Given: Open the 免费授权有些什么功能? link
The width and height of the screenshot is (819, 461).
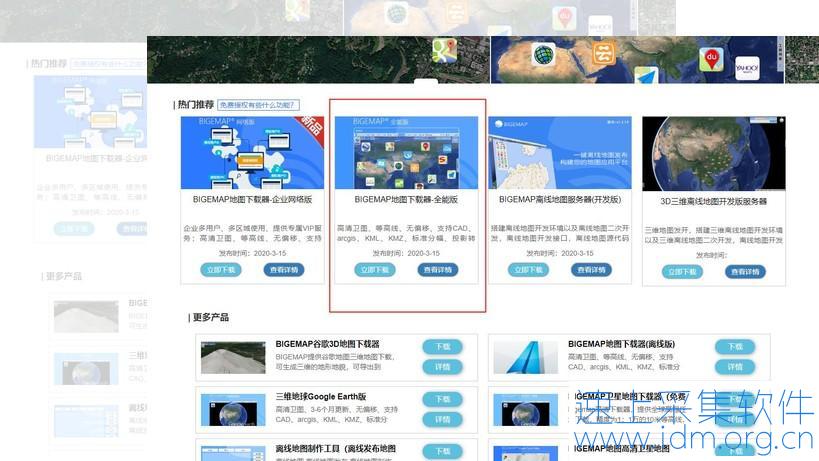Looking at the screenshot, I should click(x=258, y=105).
